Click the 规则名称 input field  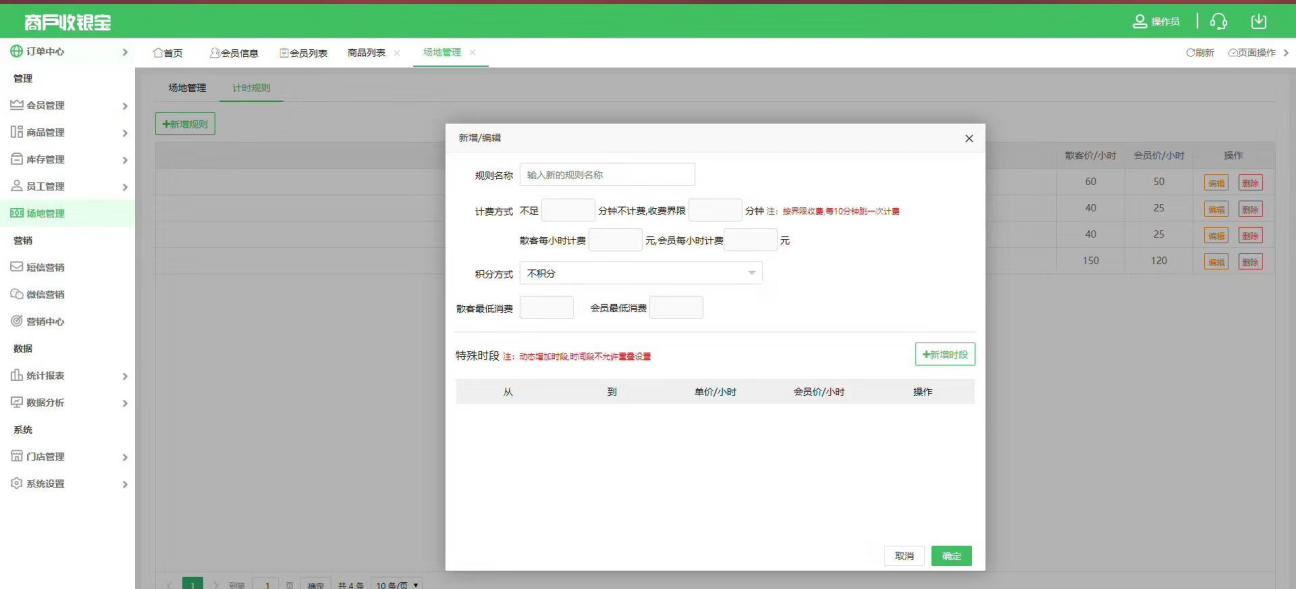tap(607, 175)
